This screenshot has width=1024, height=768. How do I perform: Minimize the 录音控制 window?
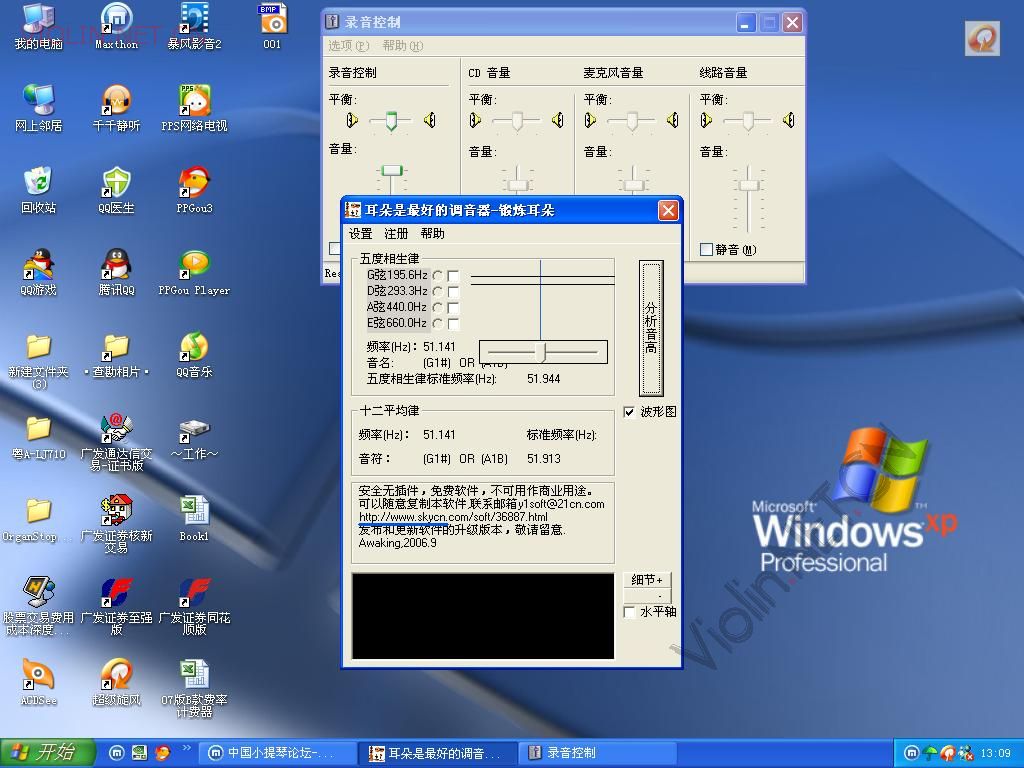745,23
